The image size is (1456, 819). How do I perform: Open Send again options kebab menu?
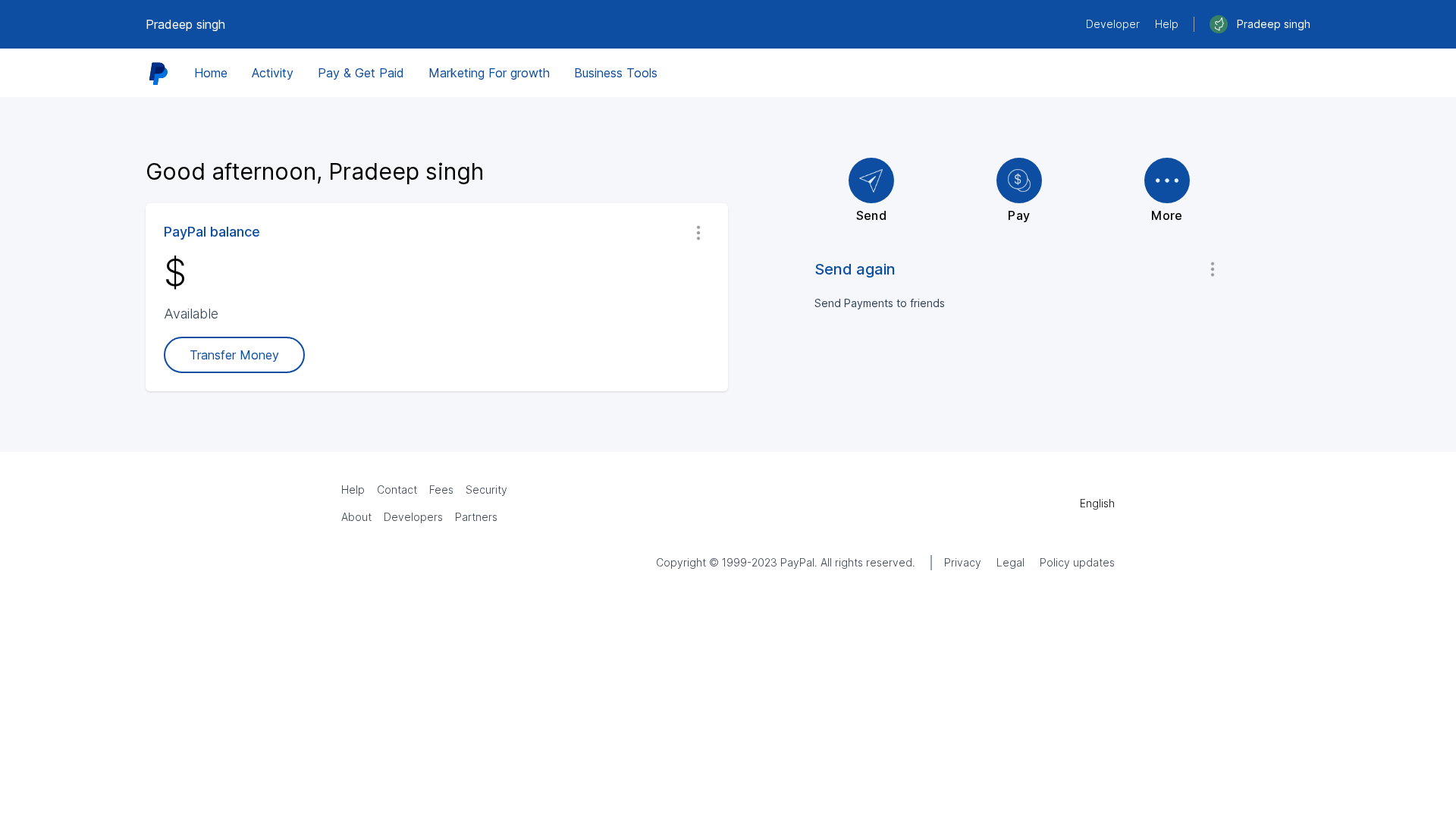(1212, 269)
